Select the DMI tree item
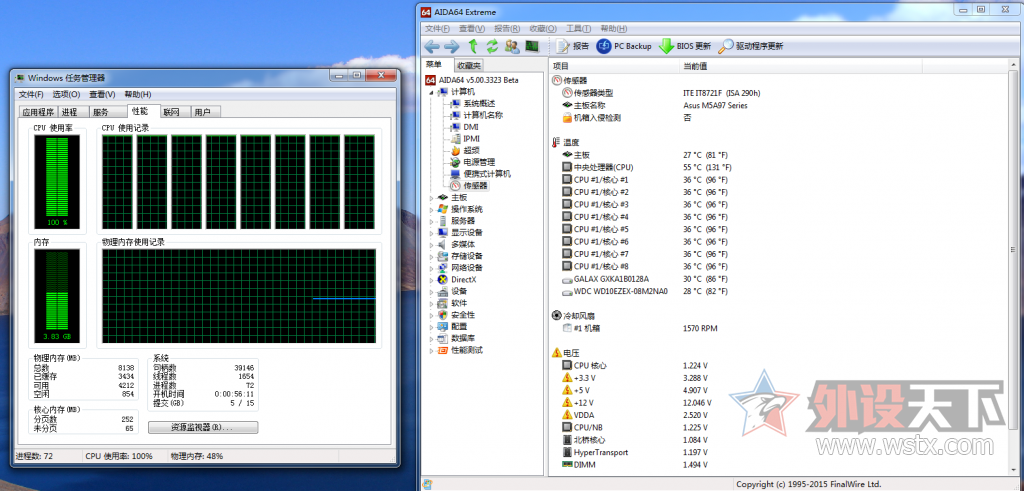 464,127
